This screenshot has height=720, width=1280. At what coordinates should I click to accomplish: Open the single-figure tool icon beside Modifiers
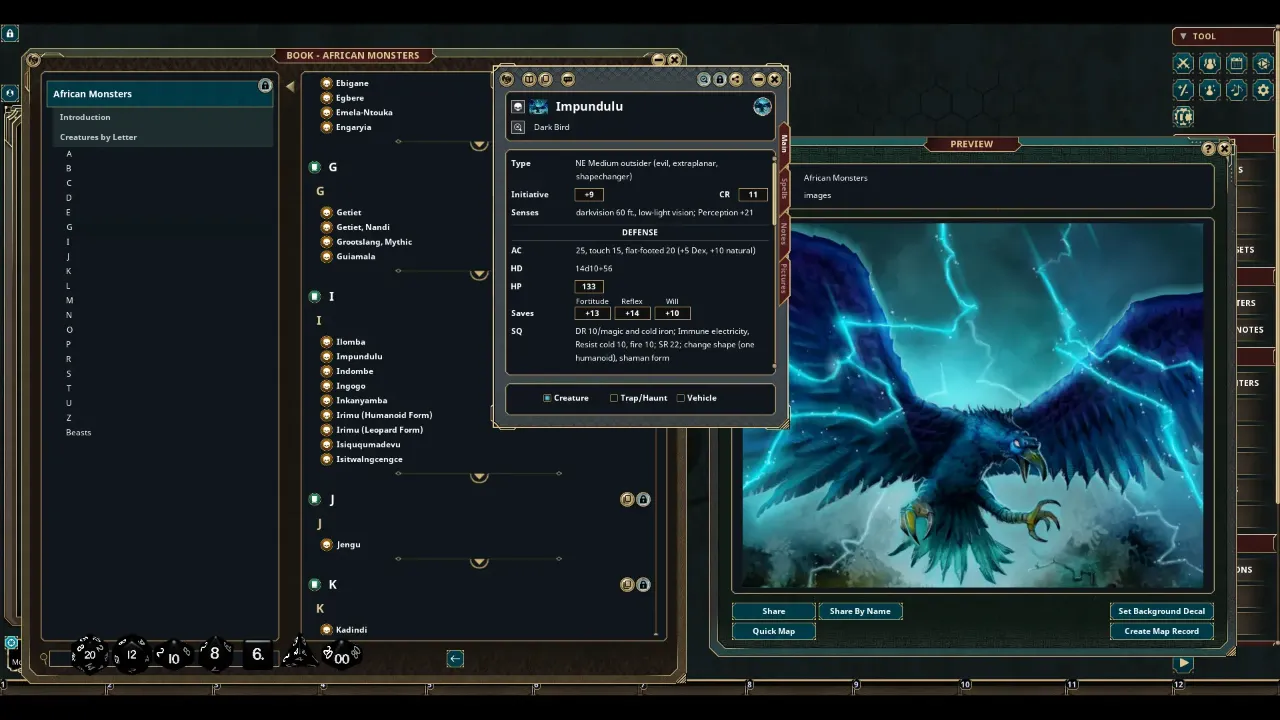coord(1210,90)
